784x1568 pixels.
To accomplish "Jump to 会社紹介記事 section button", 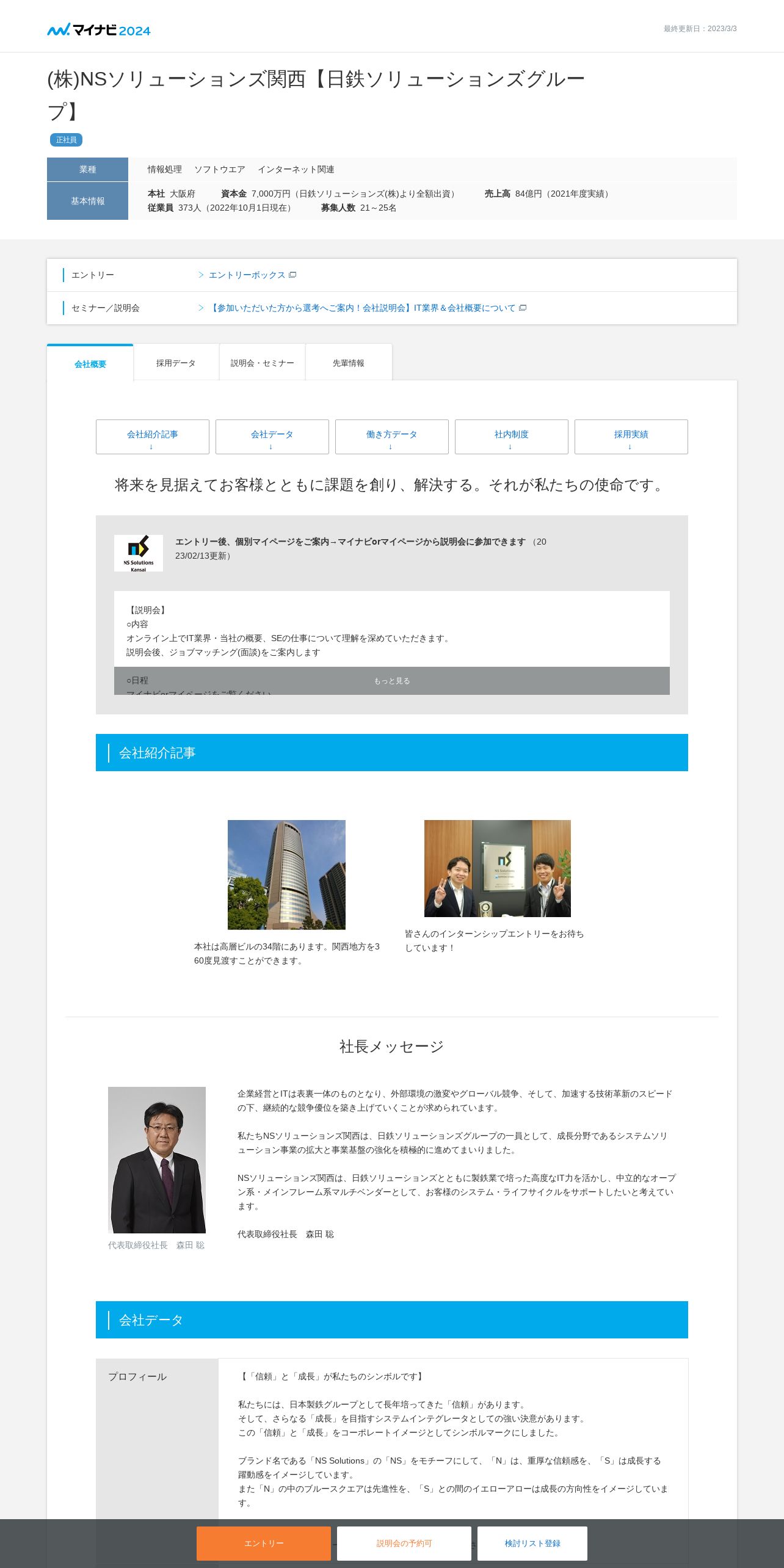I will click(x=153, y=437).
